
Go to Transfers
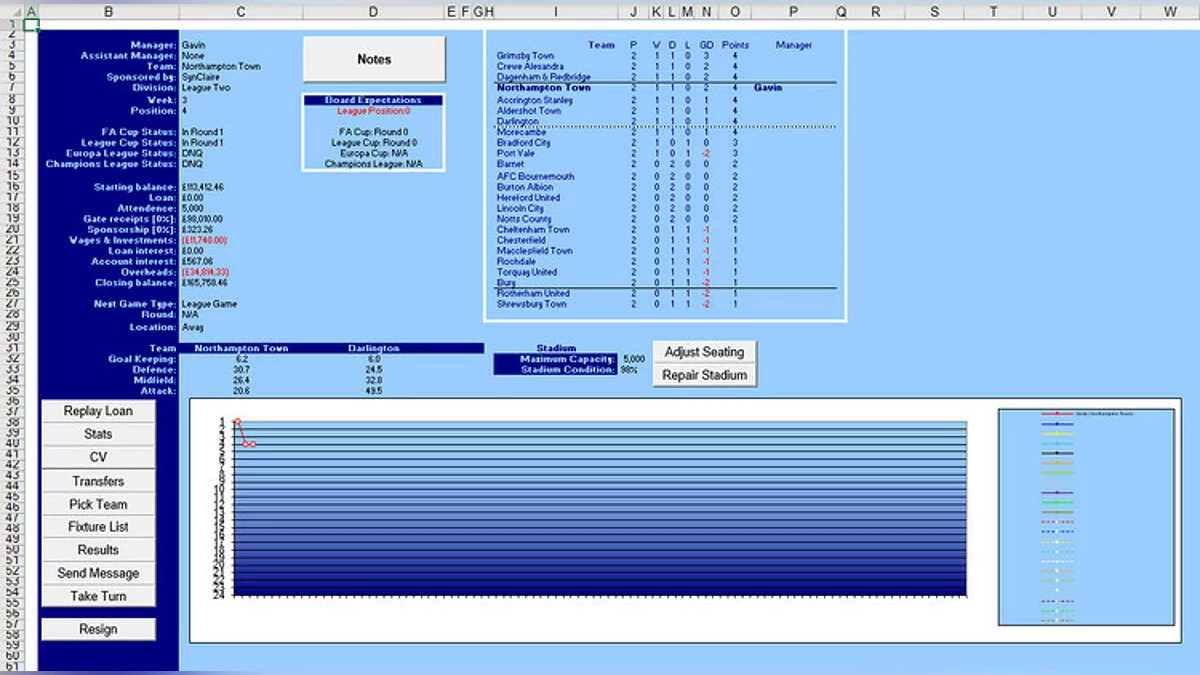(98, 481)
